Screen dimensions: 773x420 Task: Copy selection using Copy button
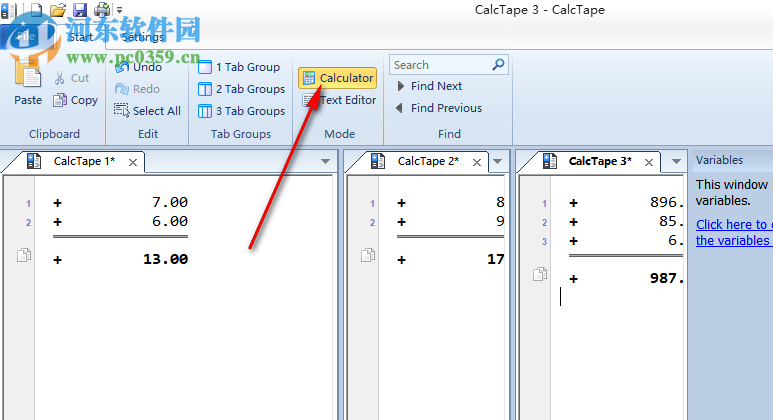point(75,100)
